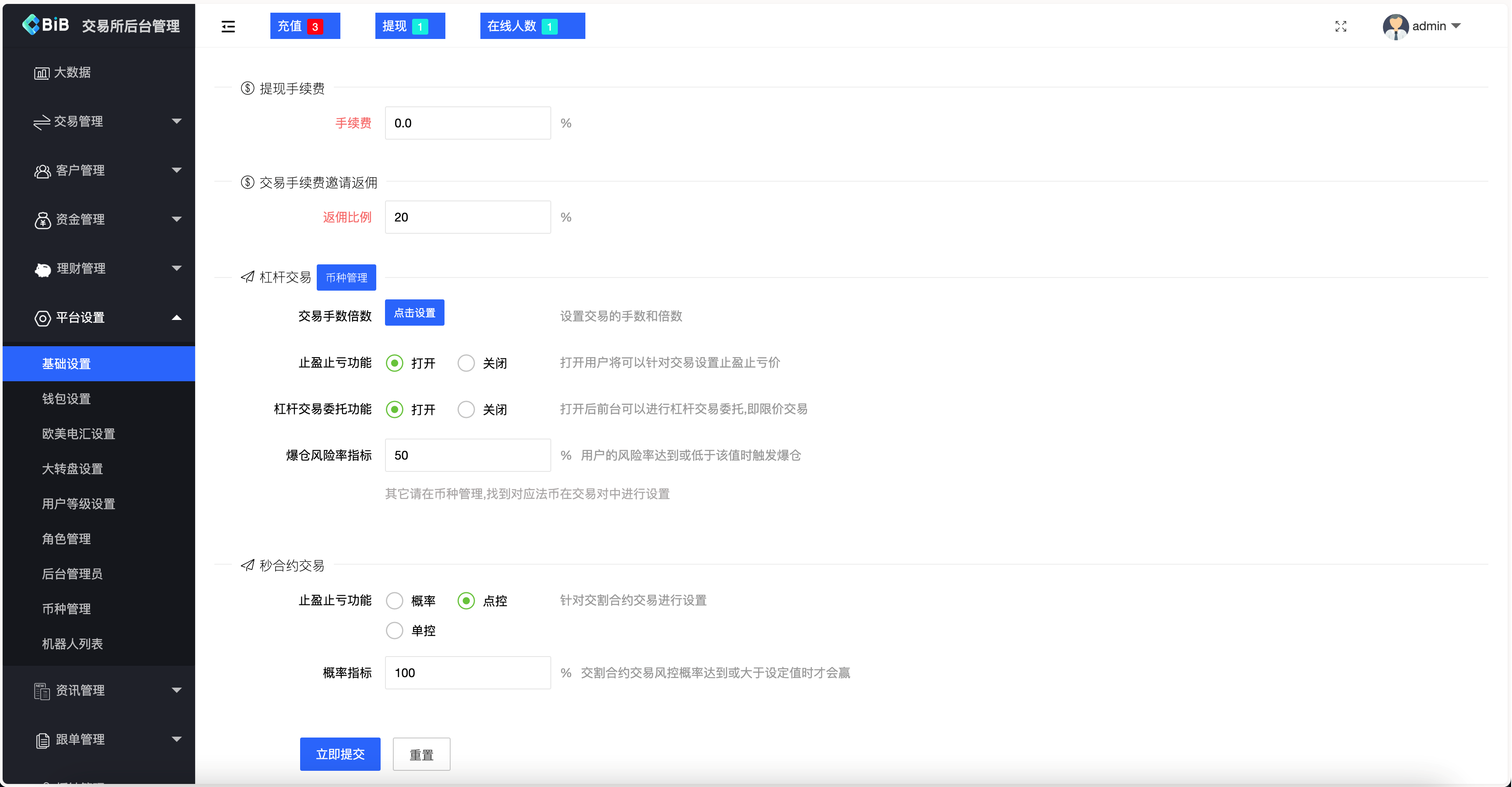Viewport: 1512px width, 787px height.
Task: Click the 资金管理 money bag icon
Action: pyautogui.click(x=41, y=220)
